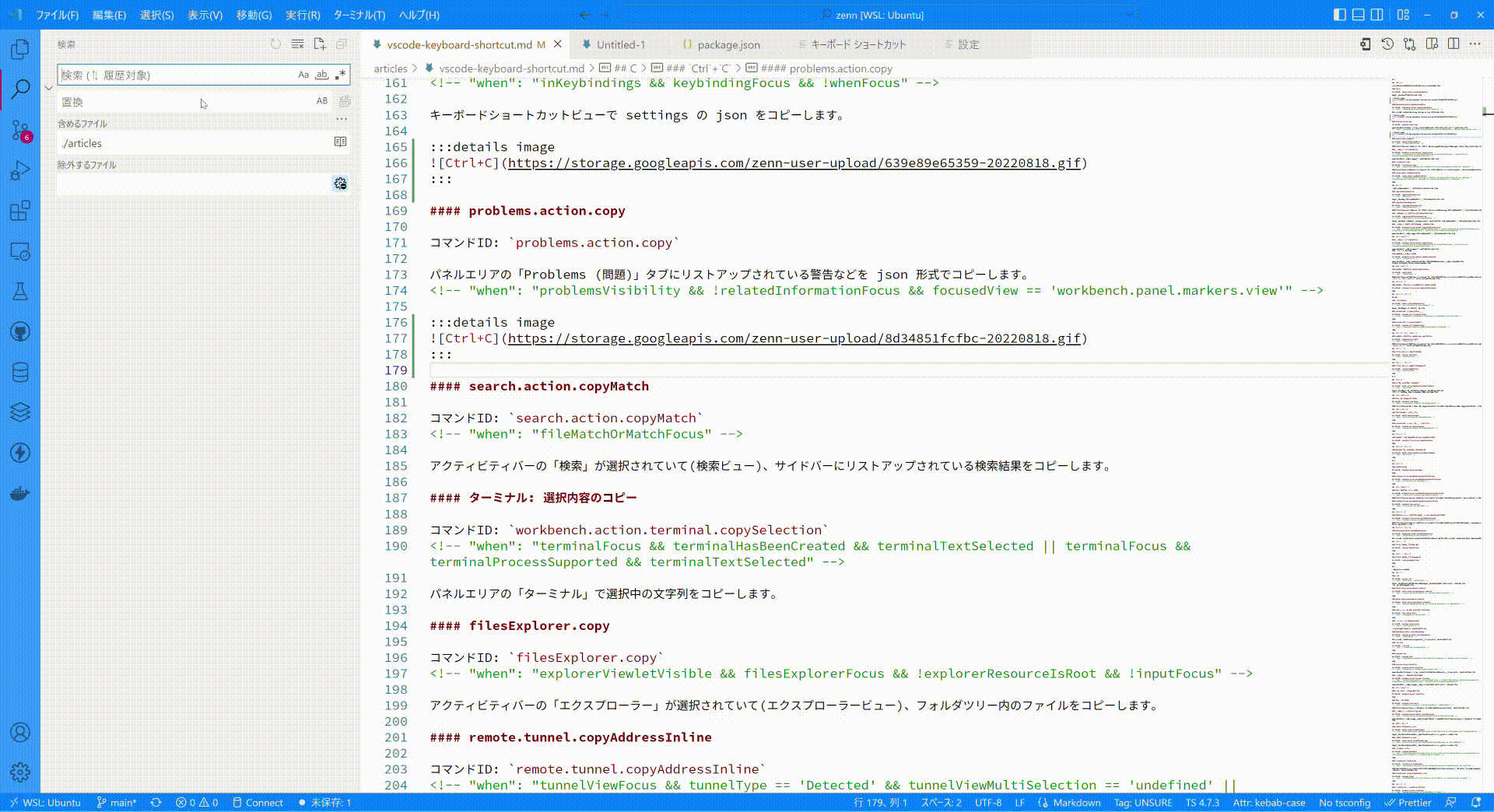Open Zenn preview icon in editor toolbar

click(x=1366, y=44)
